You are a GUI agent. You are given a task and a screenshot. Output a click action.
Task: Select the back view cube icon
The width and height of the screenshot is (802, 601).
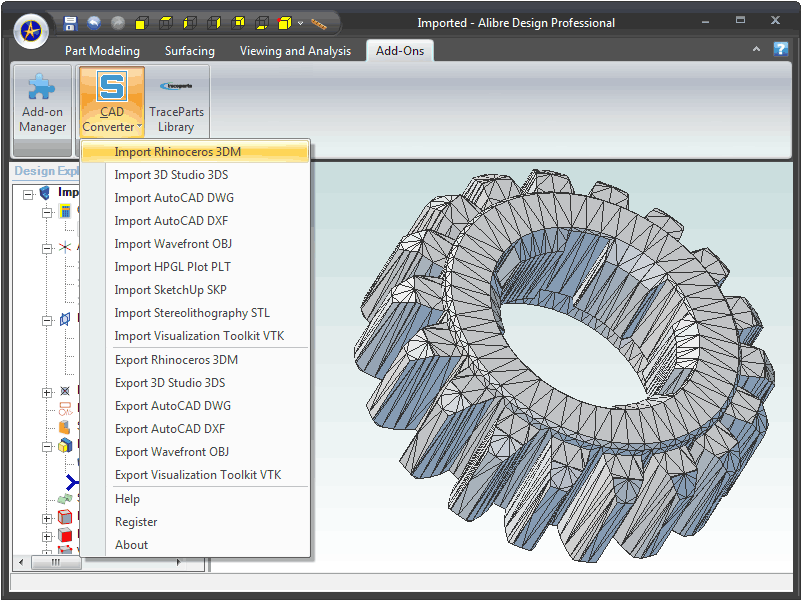click(238, 23)
